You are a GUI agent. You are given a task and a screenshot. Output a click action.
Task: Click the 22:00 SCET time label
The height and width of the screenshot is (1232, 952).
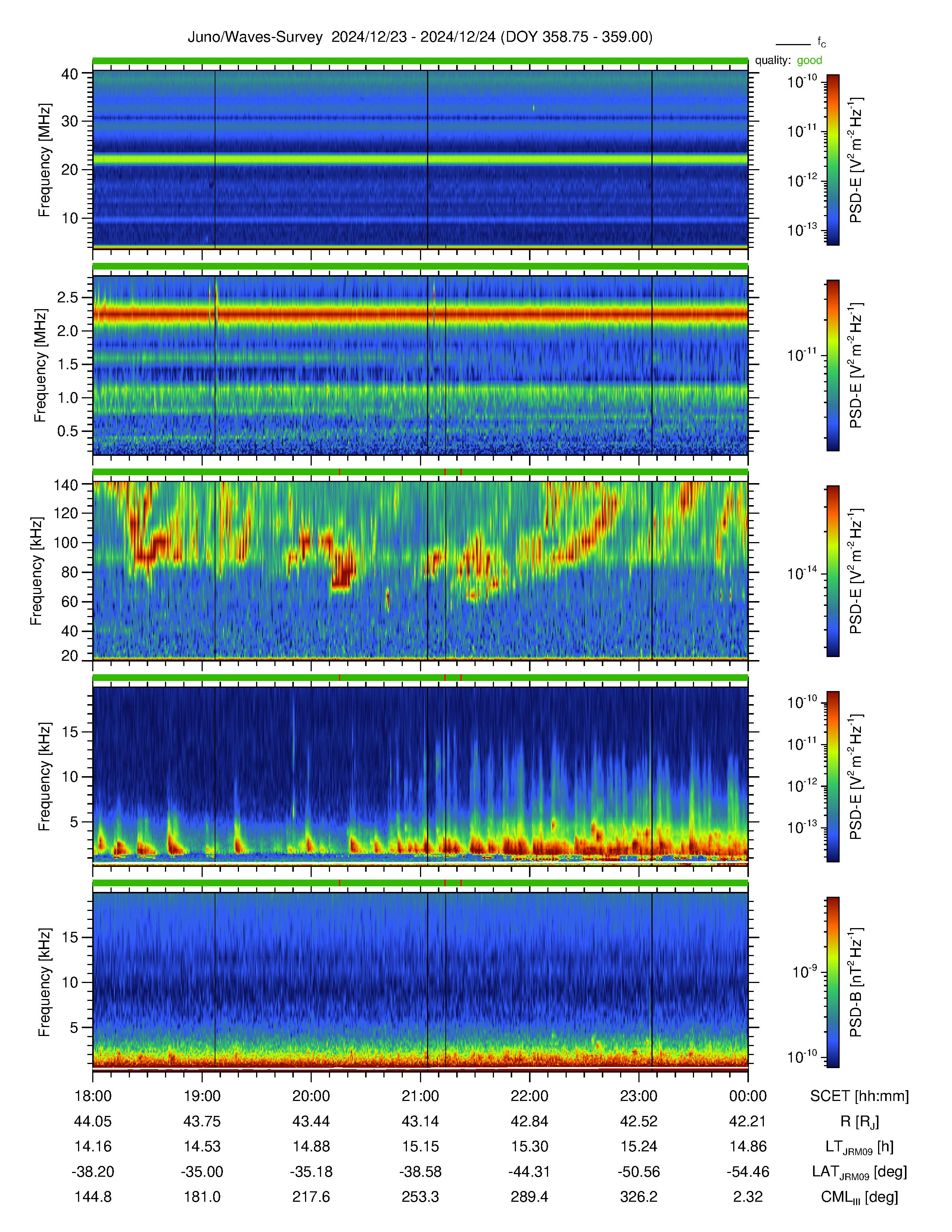(529, 1096)
